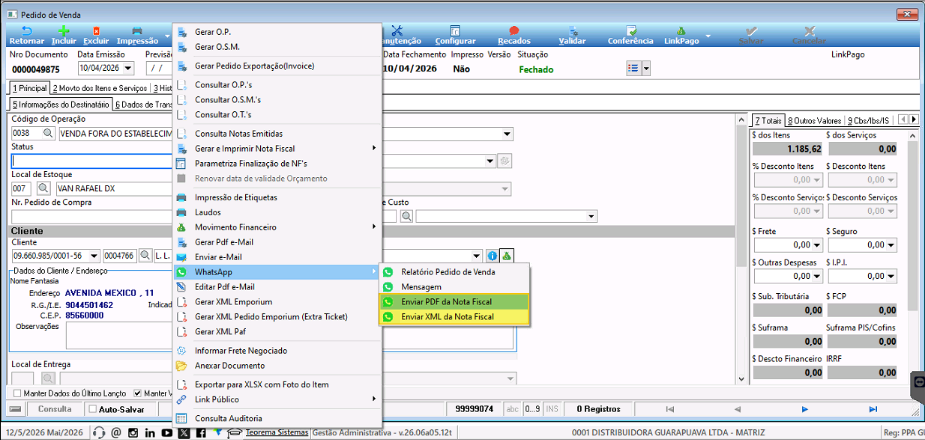The width and height of the screenshot is (925, 440).
Task: Open the Instagram icon in status bar
Action: 133,433
